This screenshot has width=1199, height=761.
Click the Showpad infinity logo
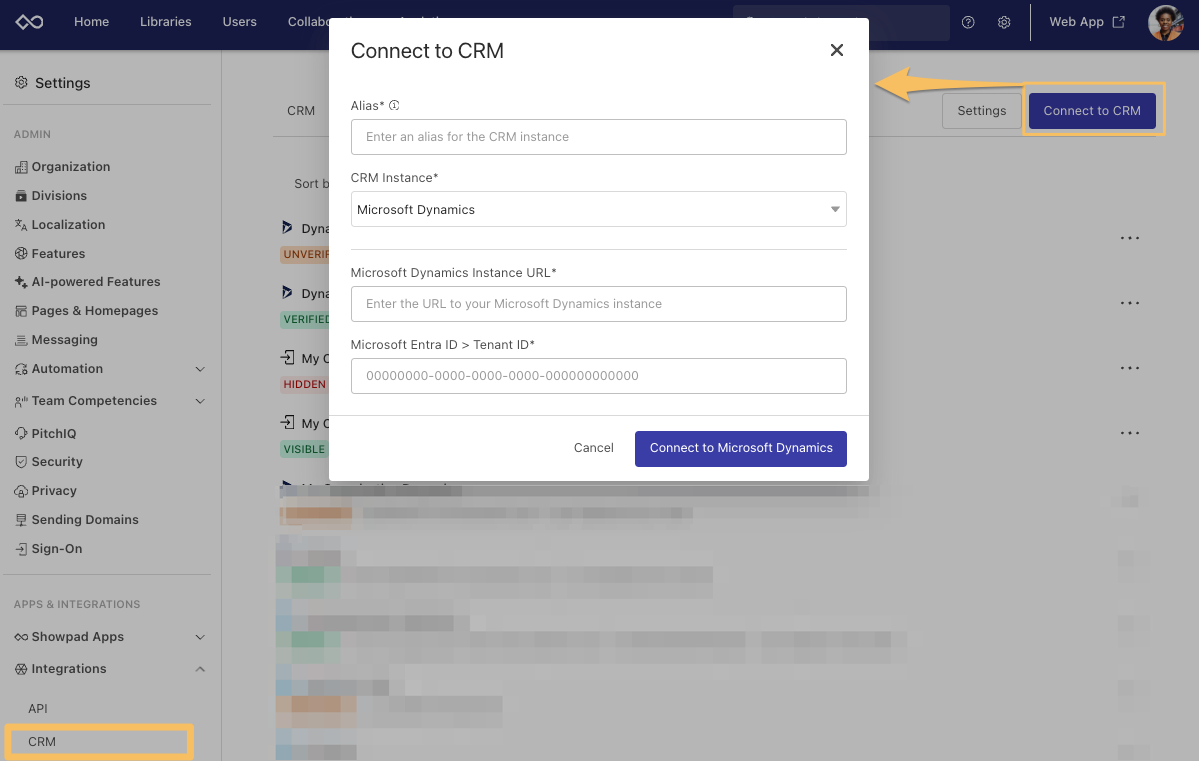tap(31, 22)
